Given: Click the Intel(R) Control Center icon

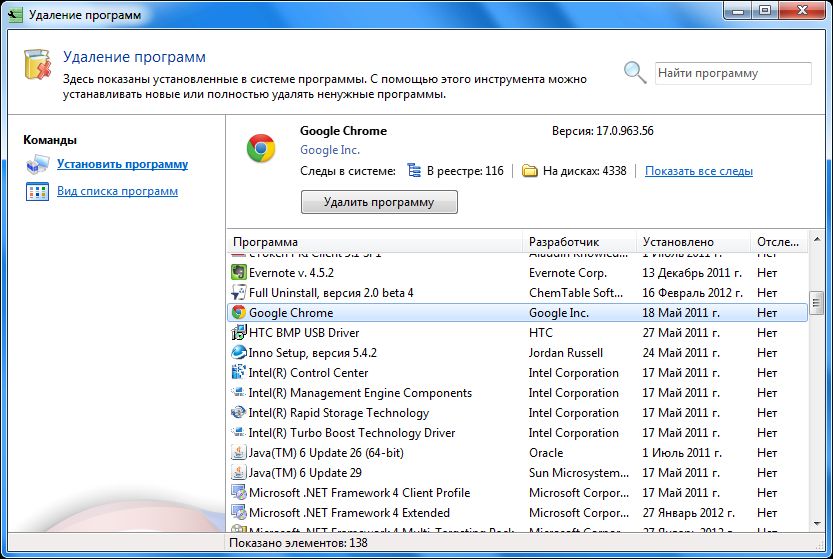Looking at the screenshot, I should (x=239, y=372).
